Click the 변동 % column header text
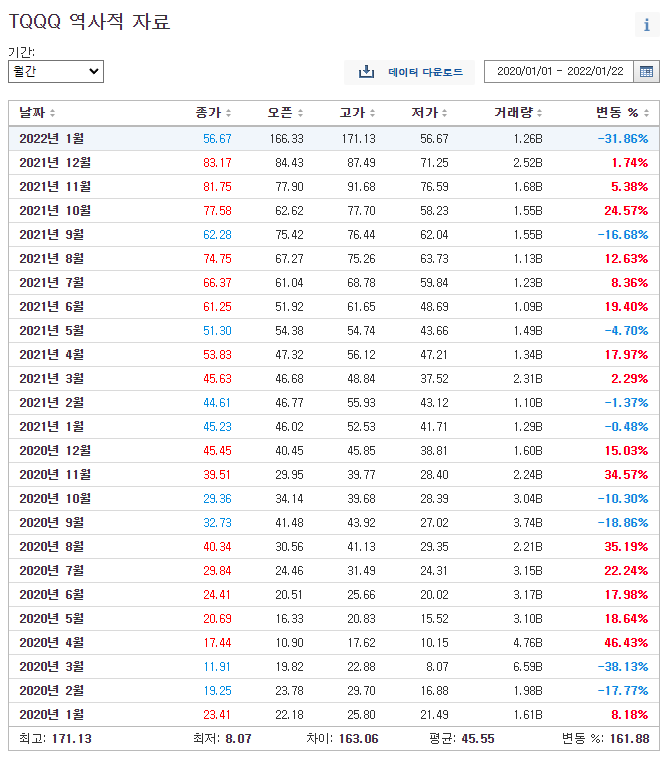 coord(617,113)
